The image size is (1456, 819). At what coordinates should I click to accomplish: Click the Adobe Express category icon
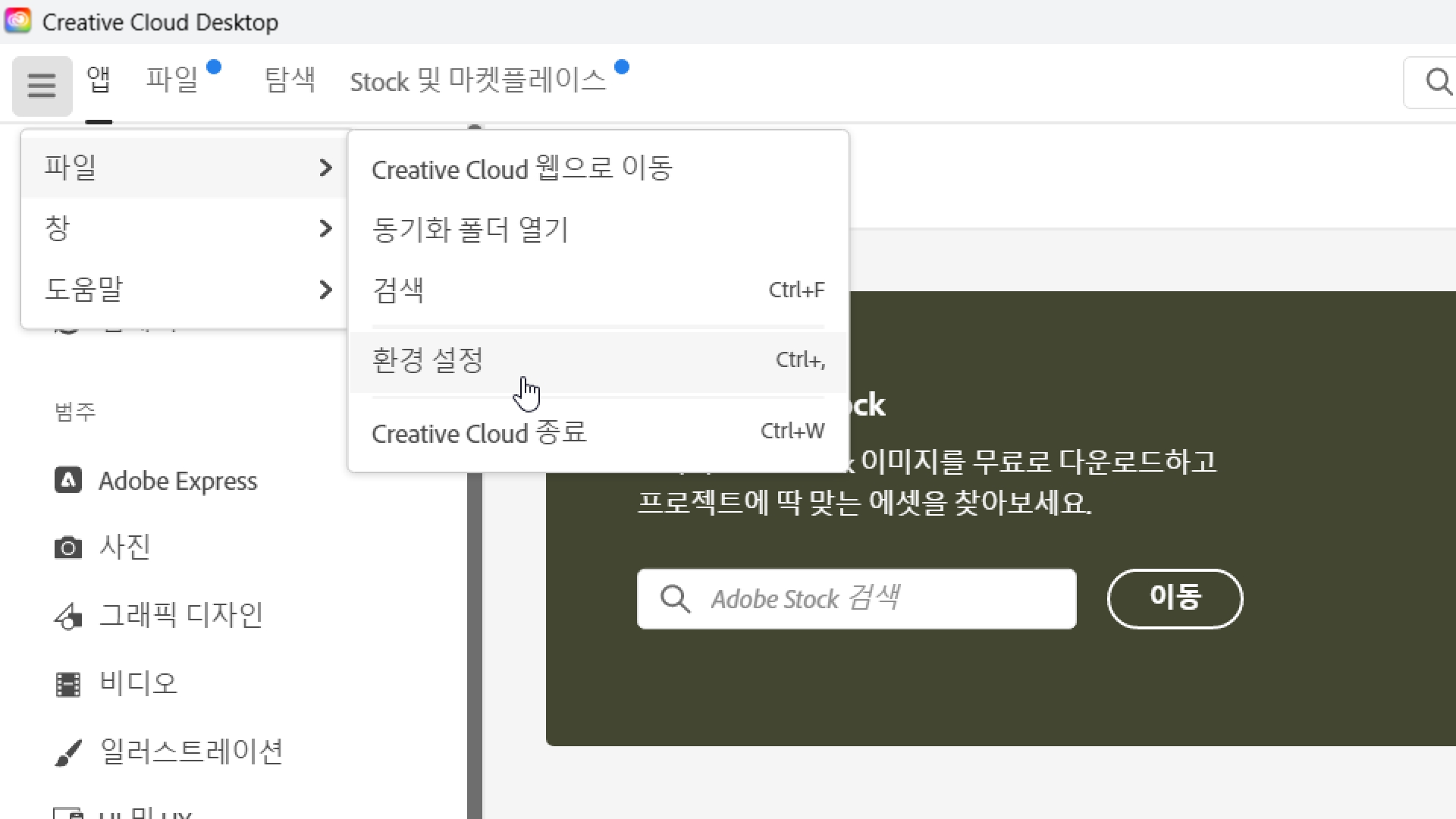68,480
